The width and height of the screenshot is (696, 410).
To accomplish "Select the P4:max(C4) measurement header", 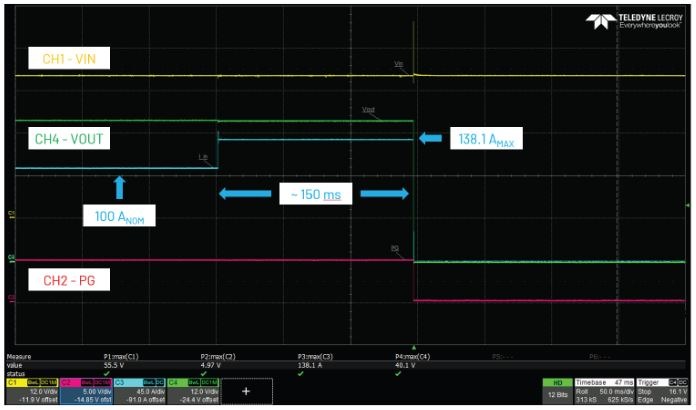I will (412, 357).
